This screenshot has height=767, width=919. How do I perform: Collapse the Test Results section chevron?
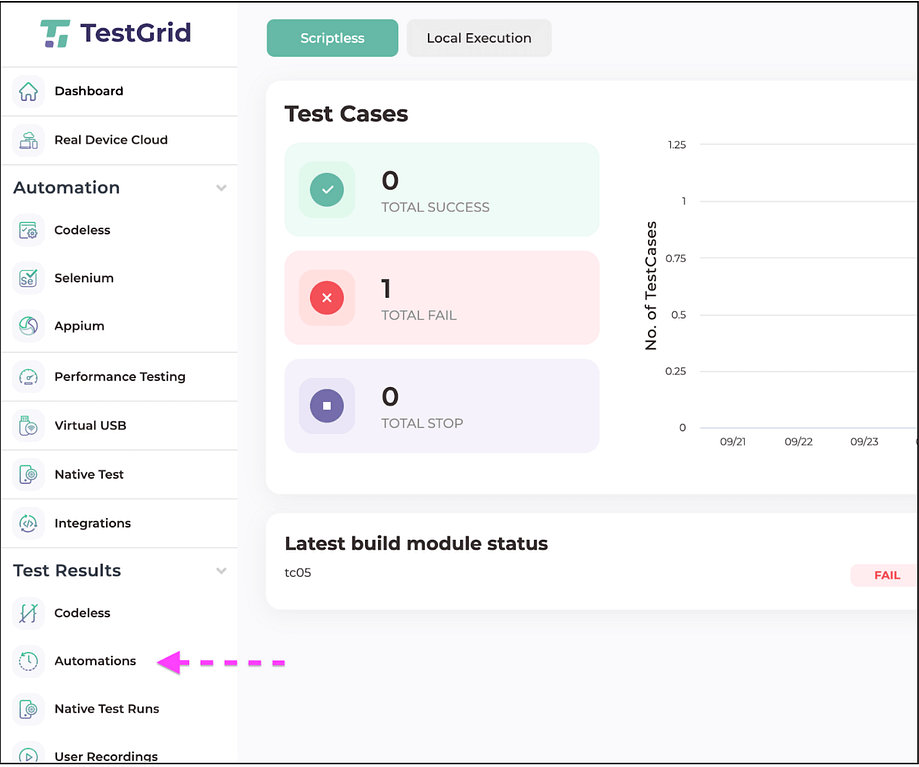pos(221,571)
